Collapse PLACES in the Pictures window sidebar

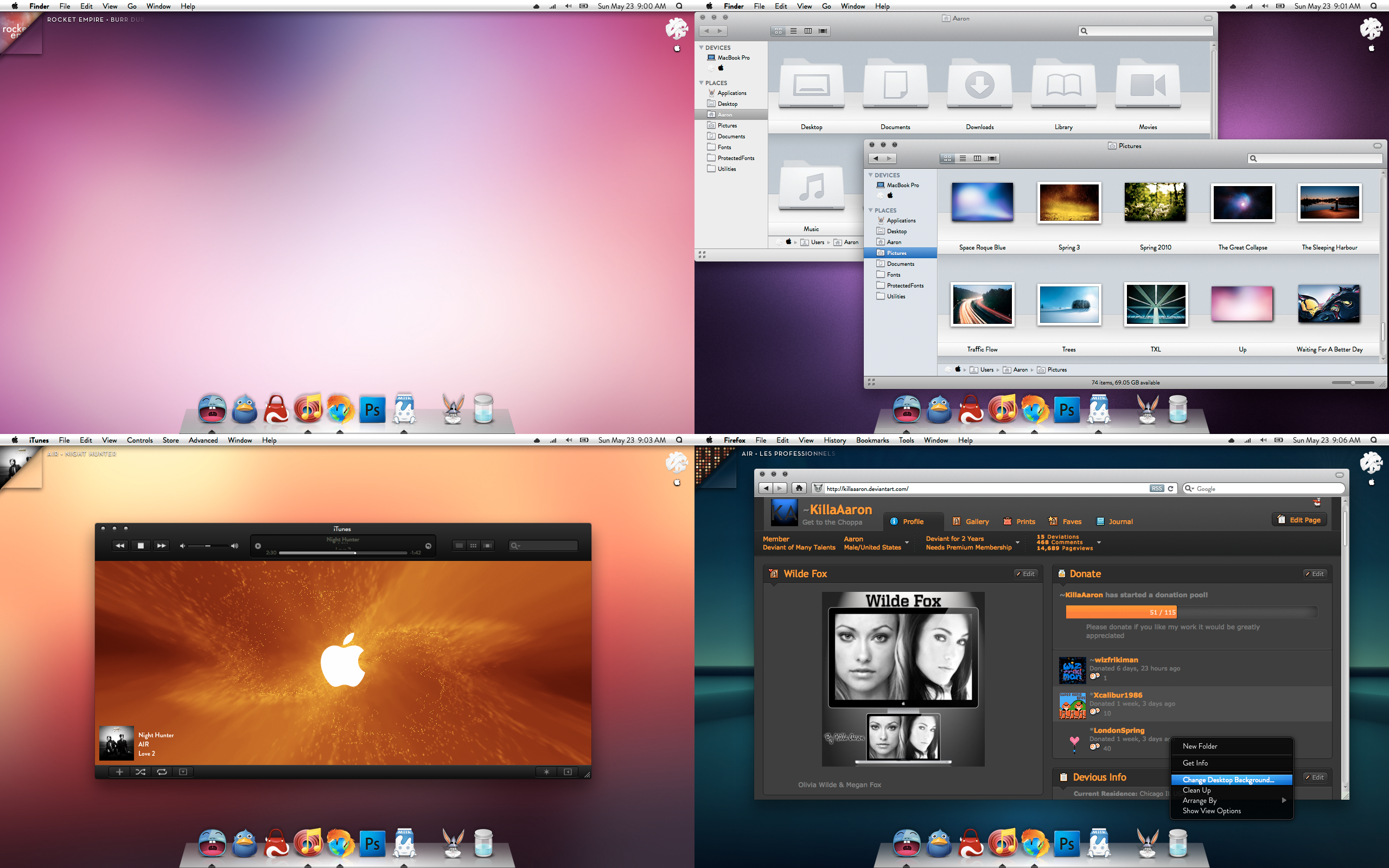(x=871, y=210)
